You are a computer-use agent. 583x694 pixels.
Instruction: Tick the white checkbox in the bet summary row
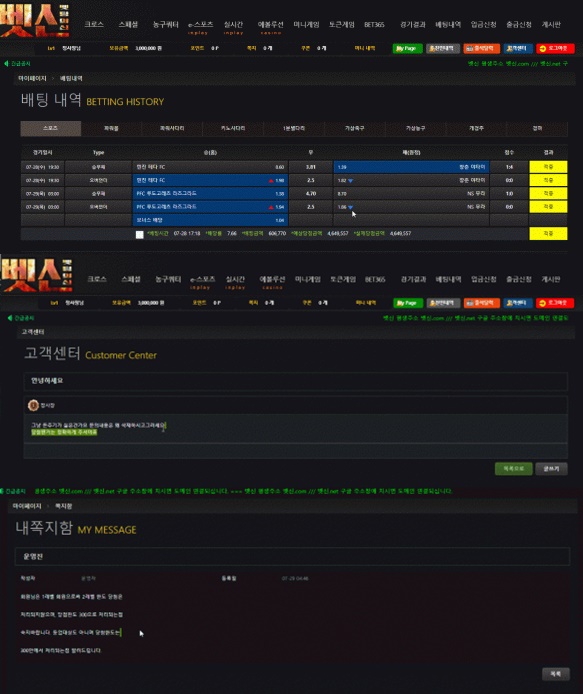[139, 234]
